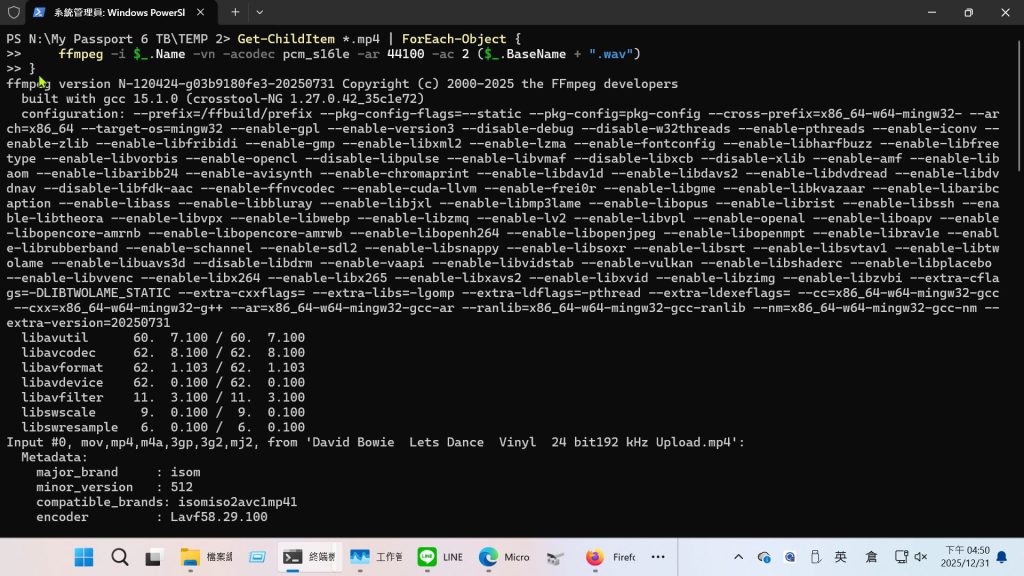Open Task Manager from taskbar
This screenshot has height=576, width=1024.
pyautogui.click(x=374, y=557)
